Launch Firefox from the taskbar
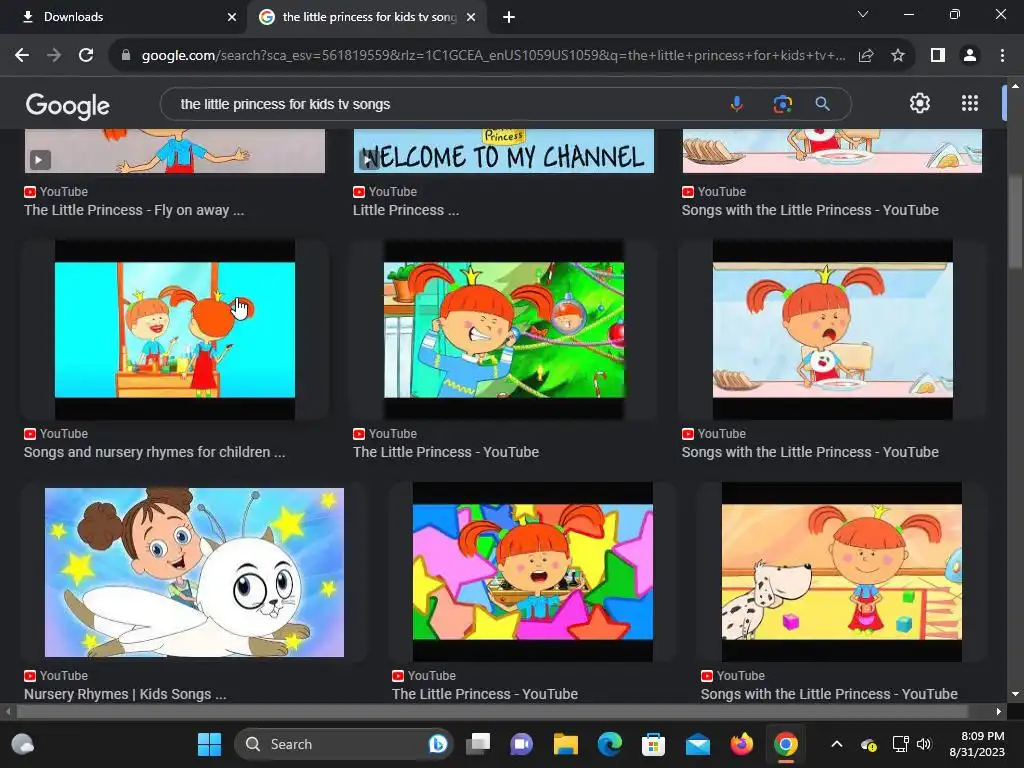This screenshot has height=768, width=1024. coord(741,744)
